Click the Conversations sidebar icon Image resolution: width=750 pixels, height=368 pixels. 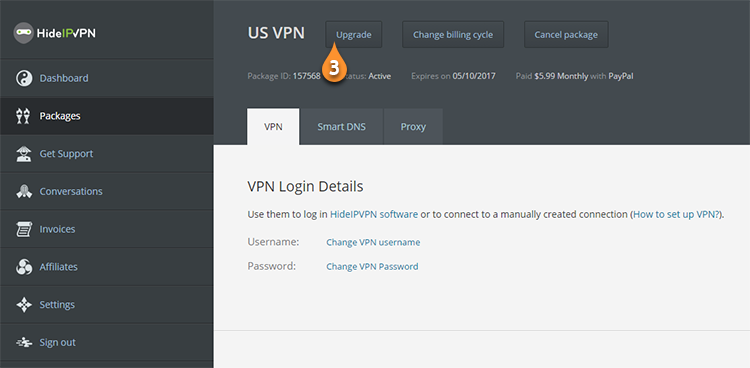pyautogui.click(x=23, y=191)
